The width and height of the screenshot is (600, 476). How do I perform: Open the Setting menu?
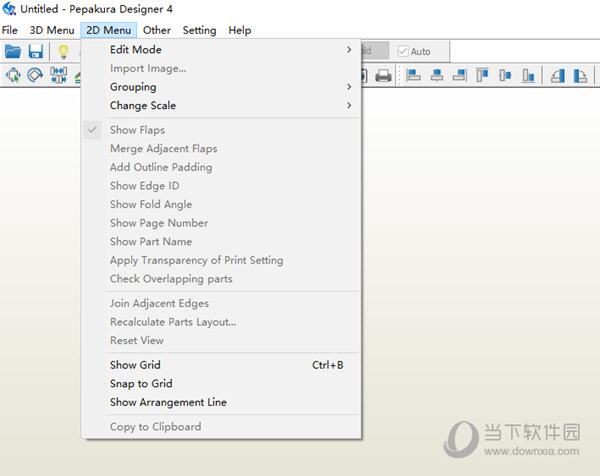click(199, 30)
